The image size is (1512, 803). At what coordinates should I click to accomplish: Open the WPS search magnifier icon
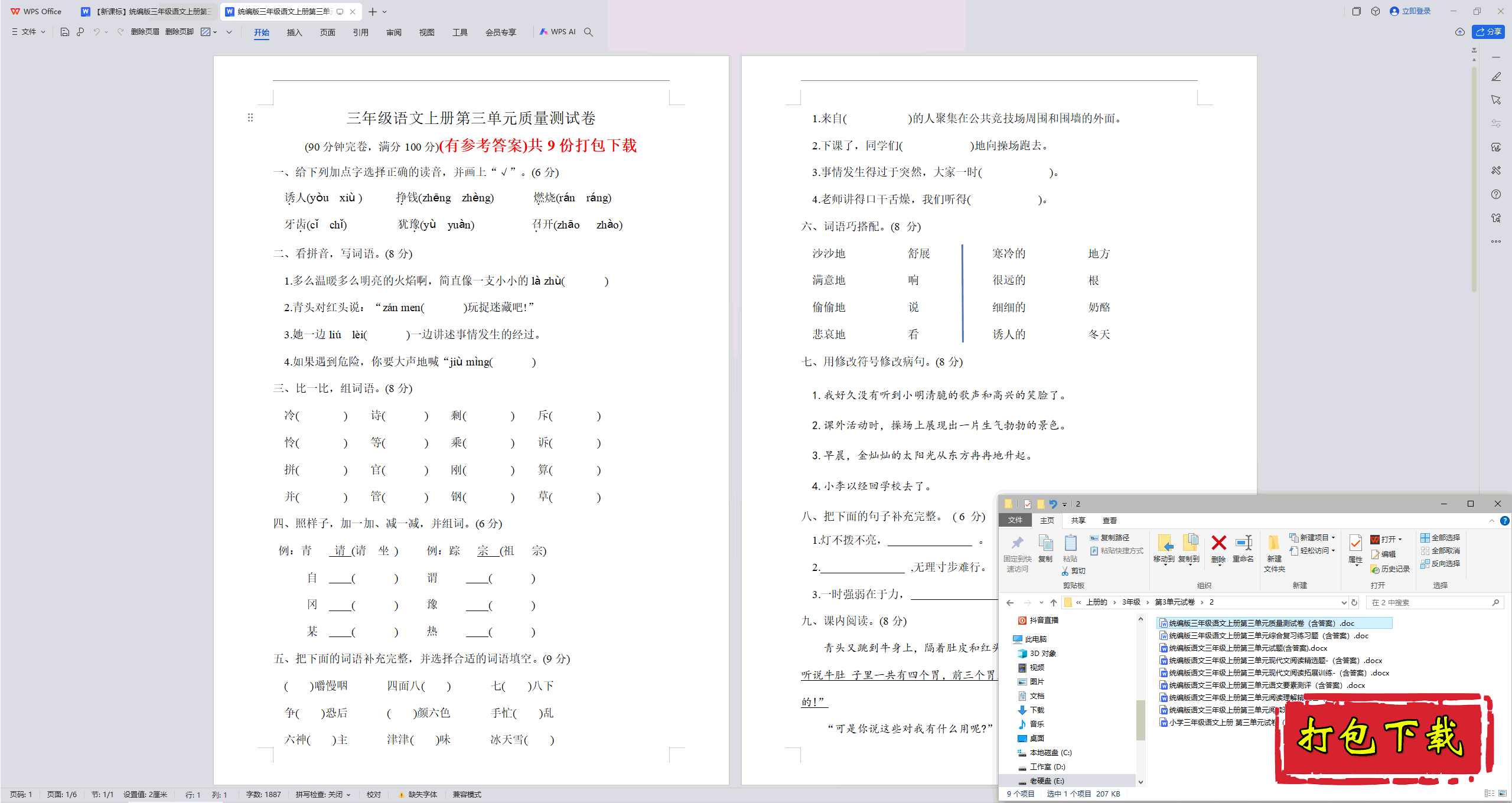click(x=588, y=32)
